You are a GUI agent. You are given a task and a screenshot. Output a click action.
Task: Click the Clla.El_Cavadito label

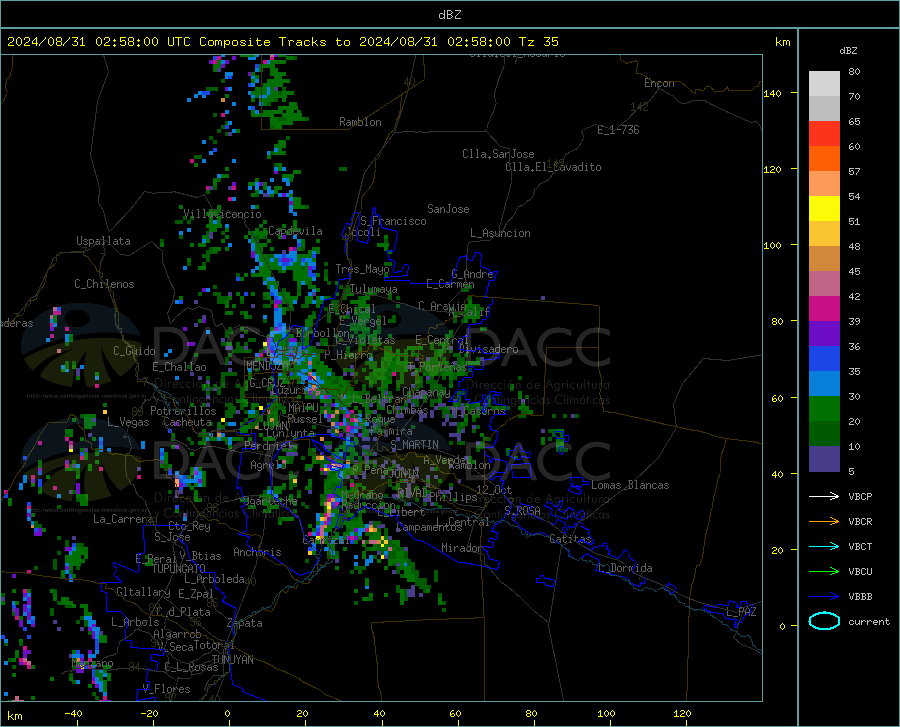[x=553, y=167]
